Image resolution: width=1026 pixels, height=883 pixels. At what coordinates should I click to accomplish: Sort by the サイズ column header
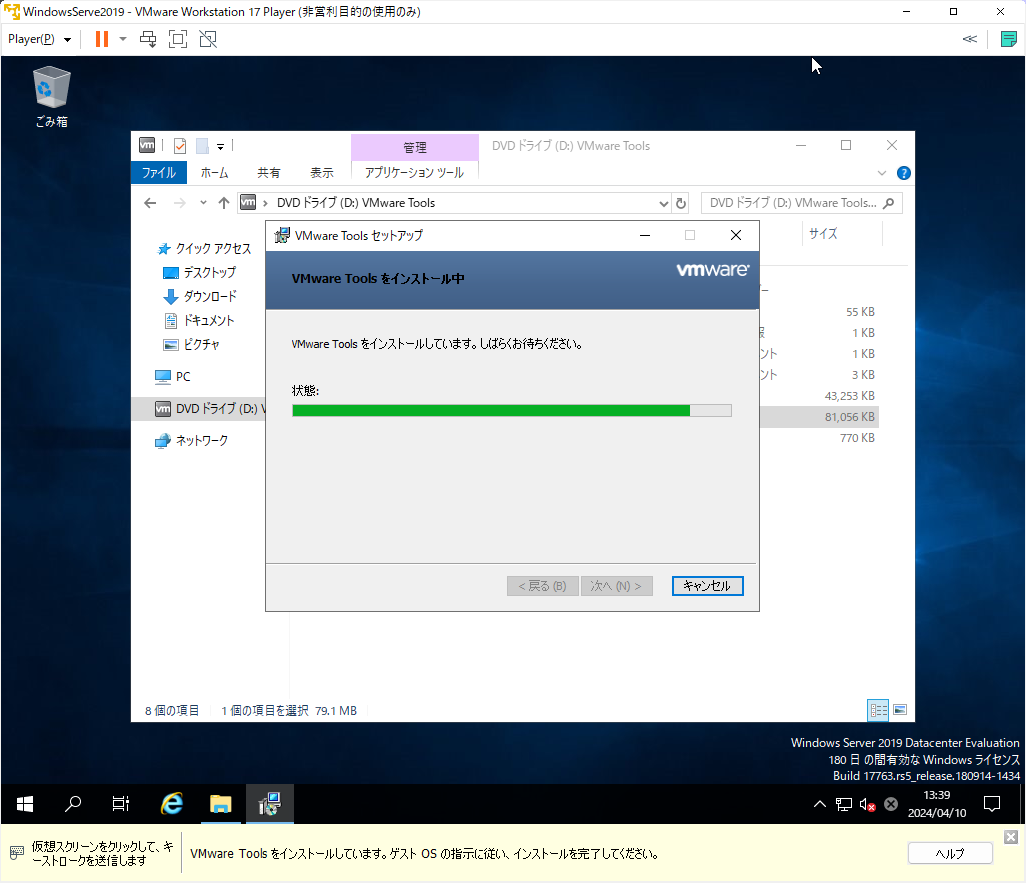842,234
